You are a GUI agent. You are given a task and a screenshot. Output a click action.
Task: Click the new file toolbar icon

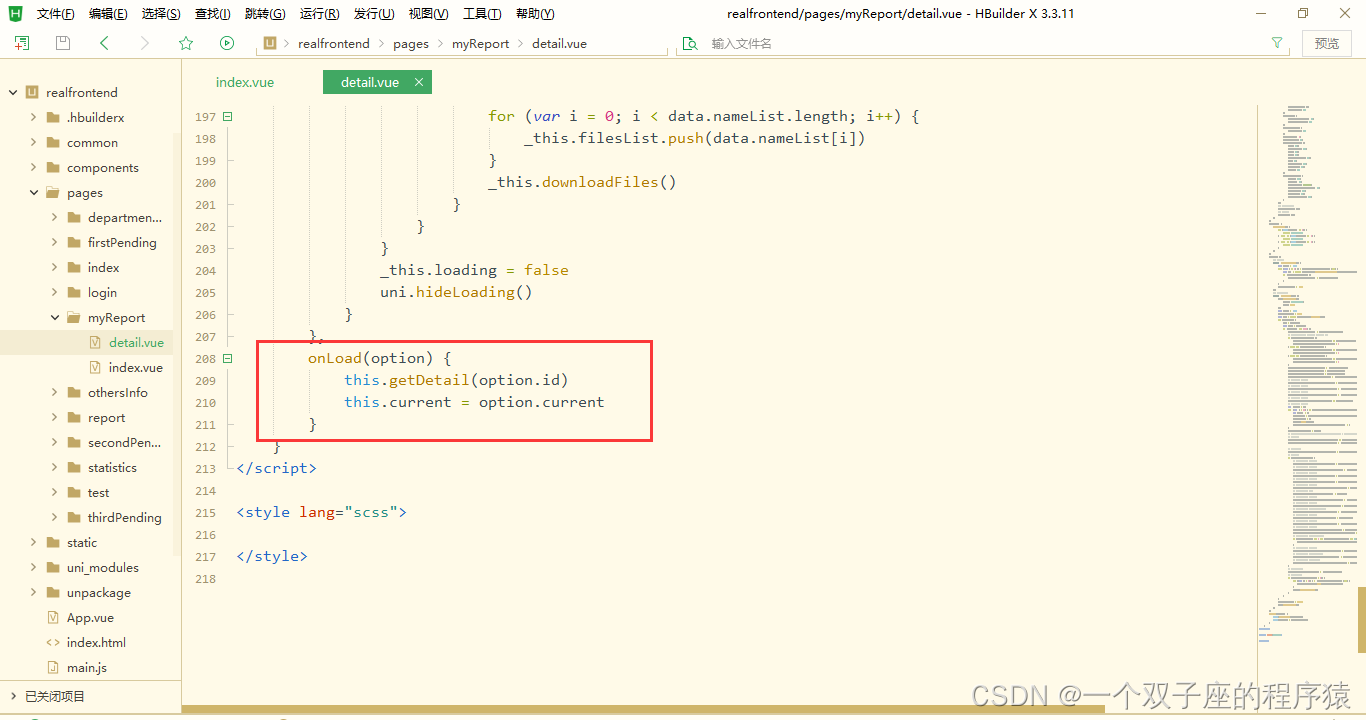pyautogui.click(x=22, y=43)
